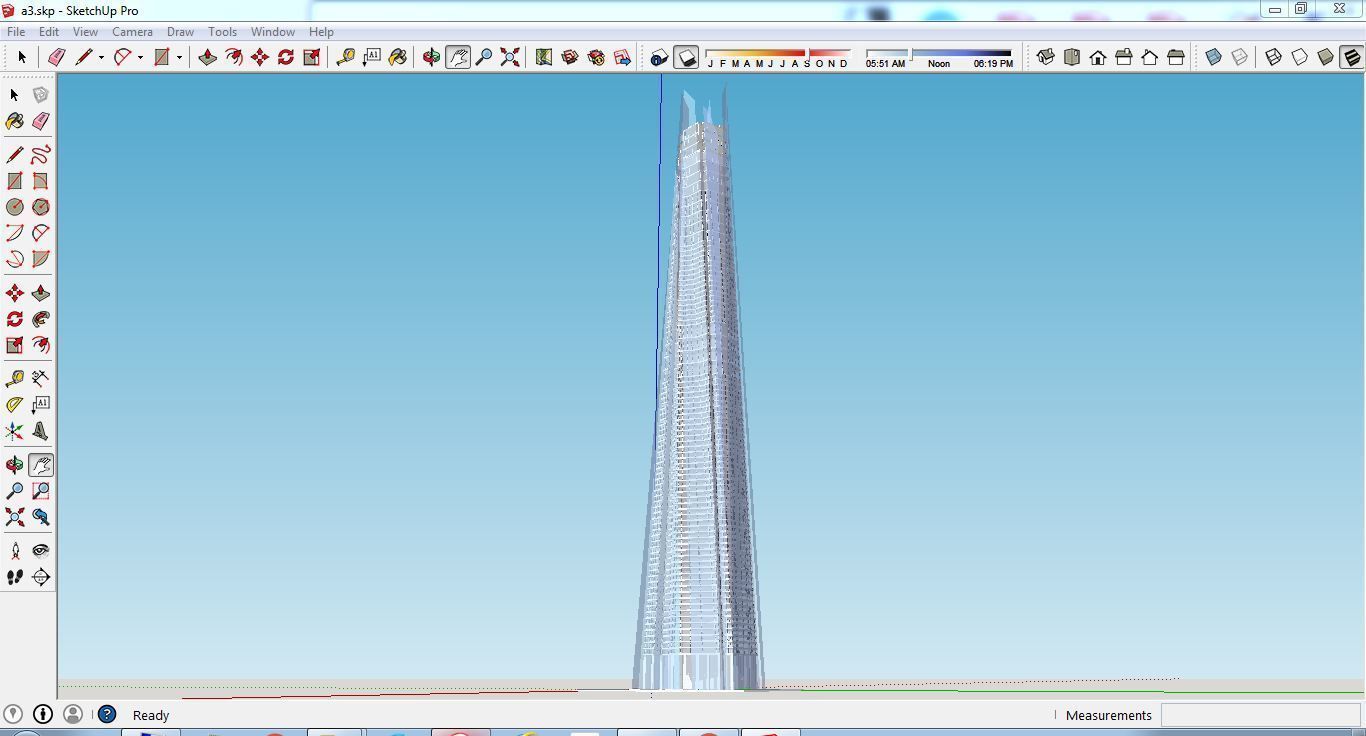Toggle Show/Hide Shadows button
1366x736 pixels.
686,58
